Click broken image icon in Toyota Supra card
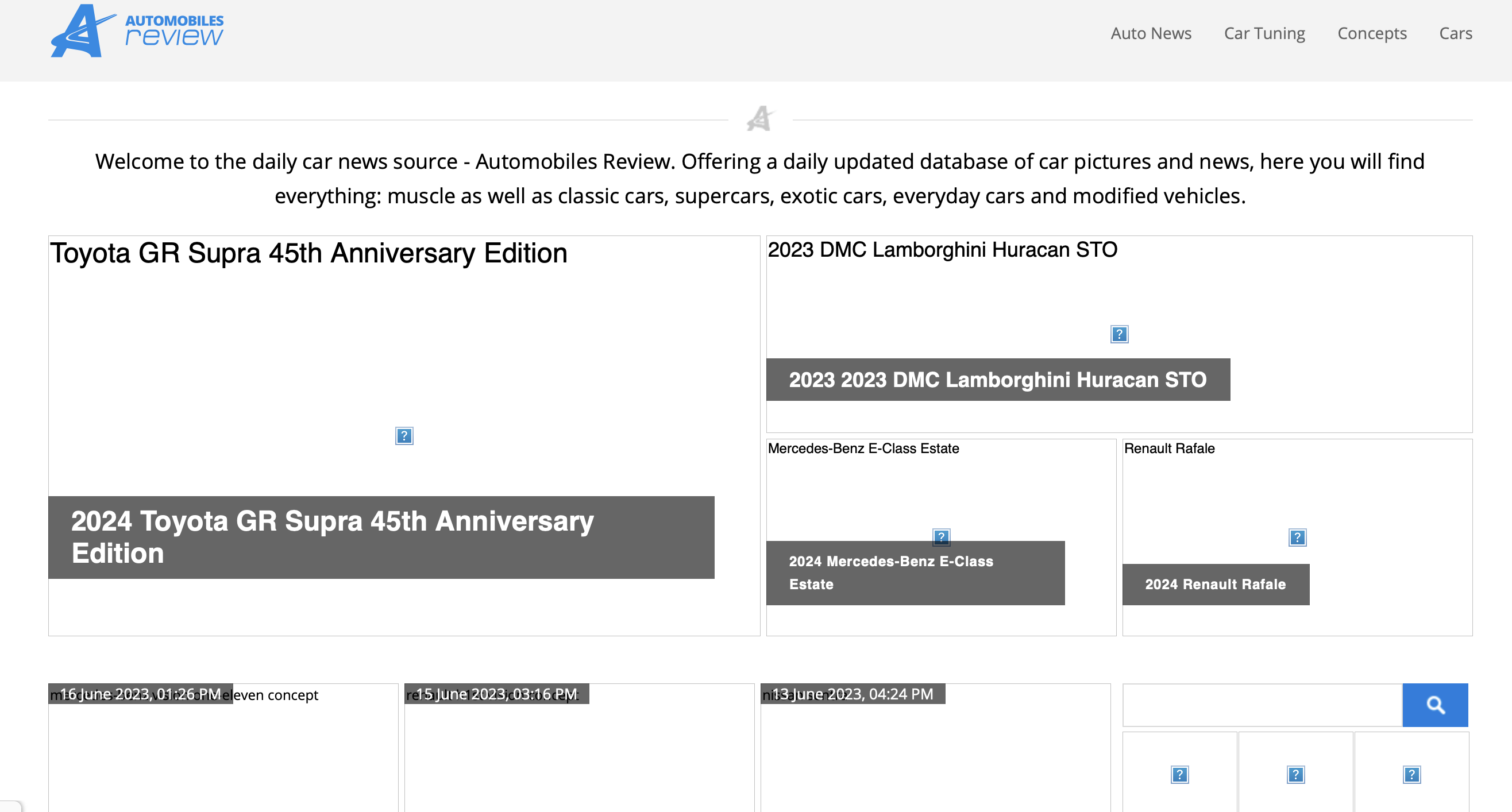Screen dimensions: 1512x812 [x=404, y=436]
